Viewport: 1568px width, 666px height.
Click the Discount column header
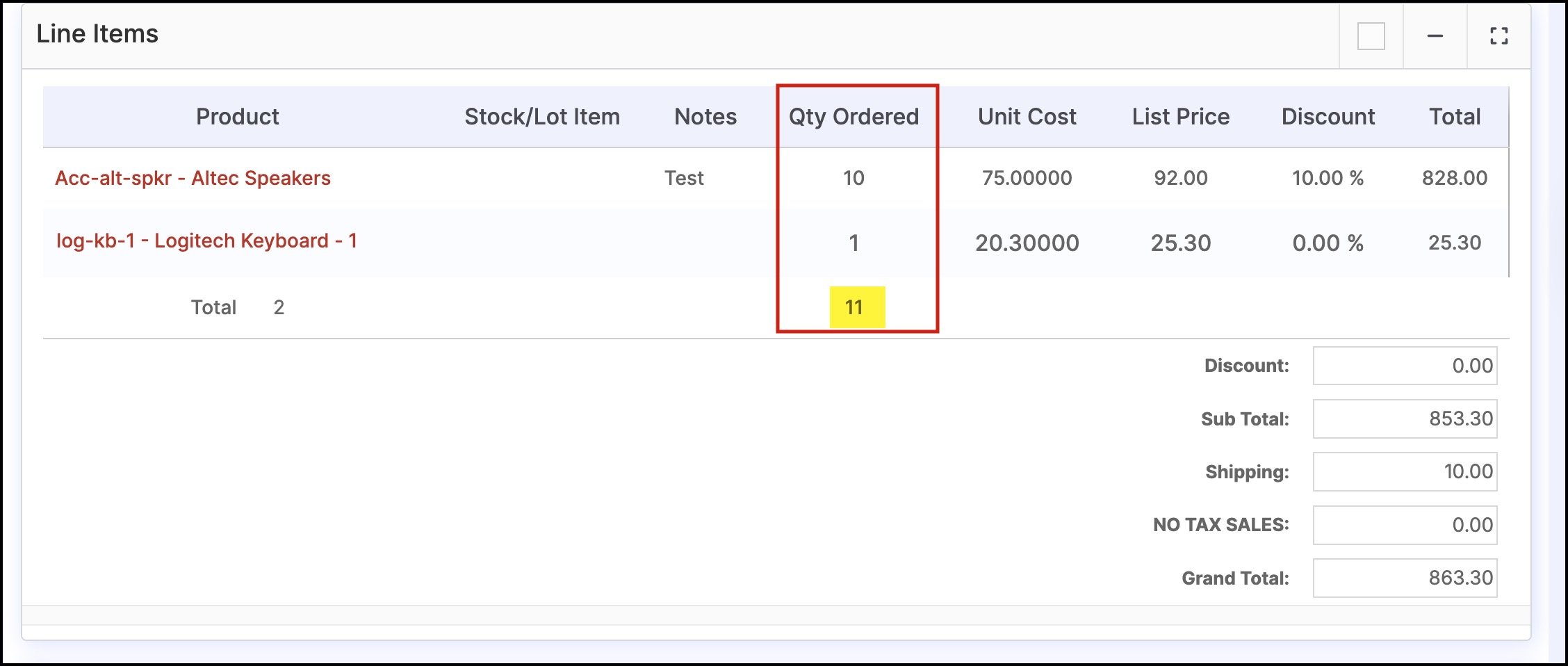click(x=1328, y=117)
